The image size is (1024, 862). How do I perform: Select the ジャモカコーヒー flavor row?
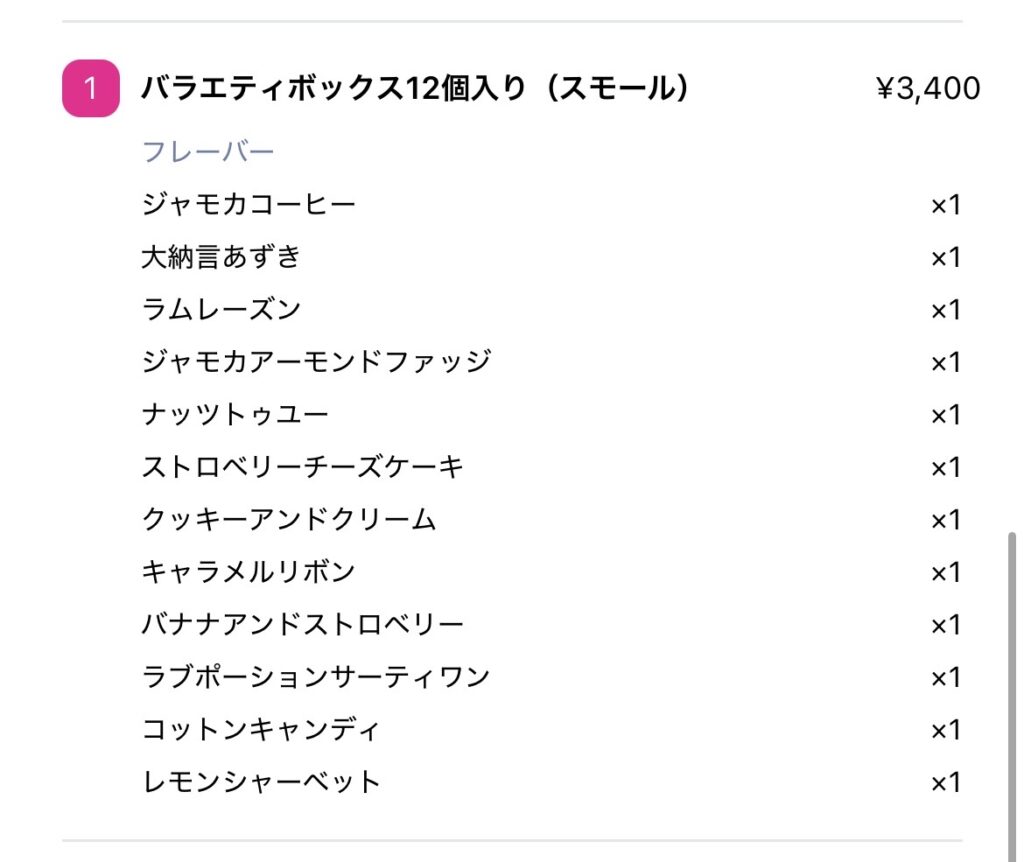(552, 204)
